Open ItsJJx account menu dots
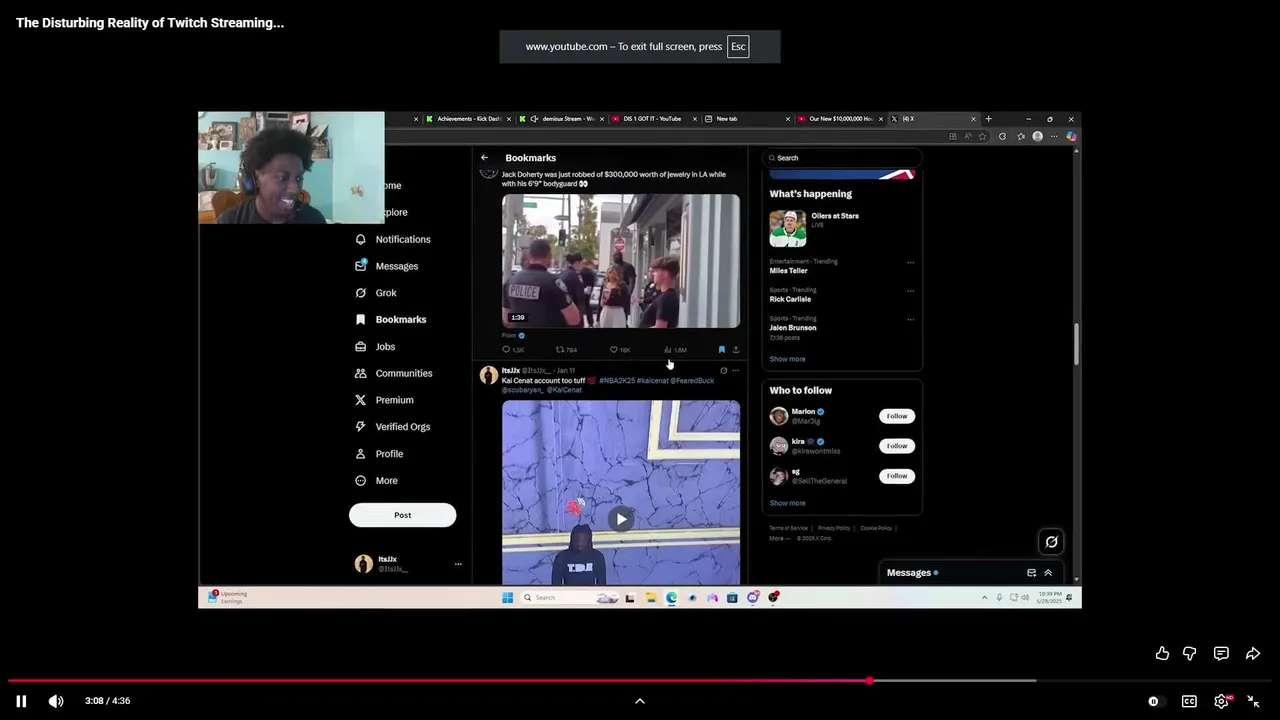This screenshot has height=720, width=1280. point(458,564)
